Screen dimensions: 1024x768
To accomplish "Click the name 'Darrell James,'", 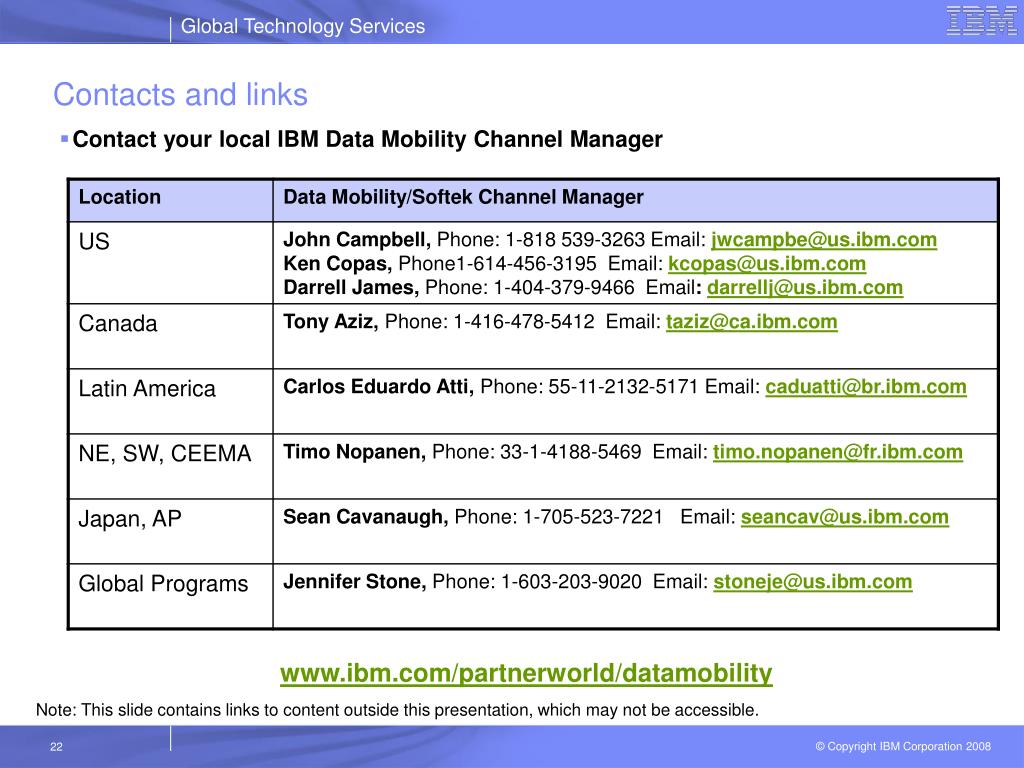I will (351, 288).
